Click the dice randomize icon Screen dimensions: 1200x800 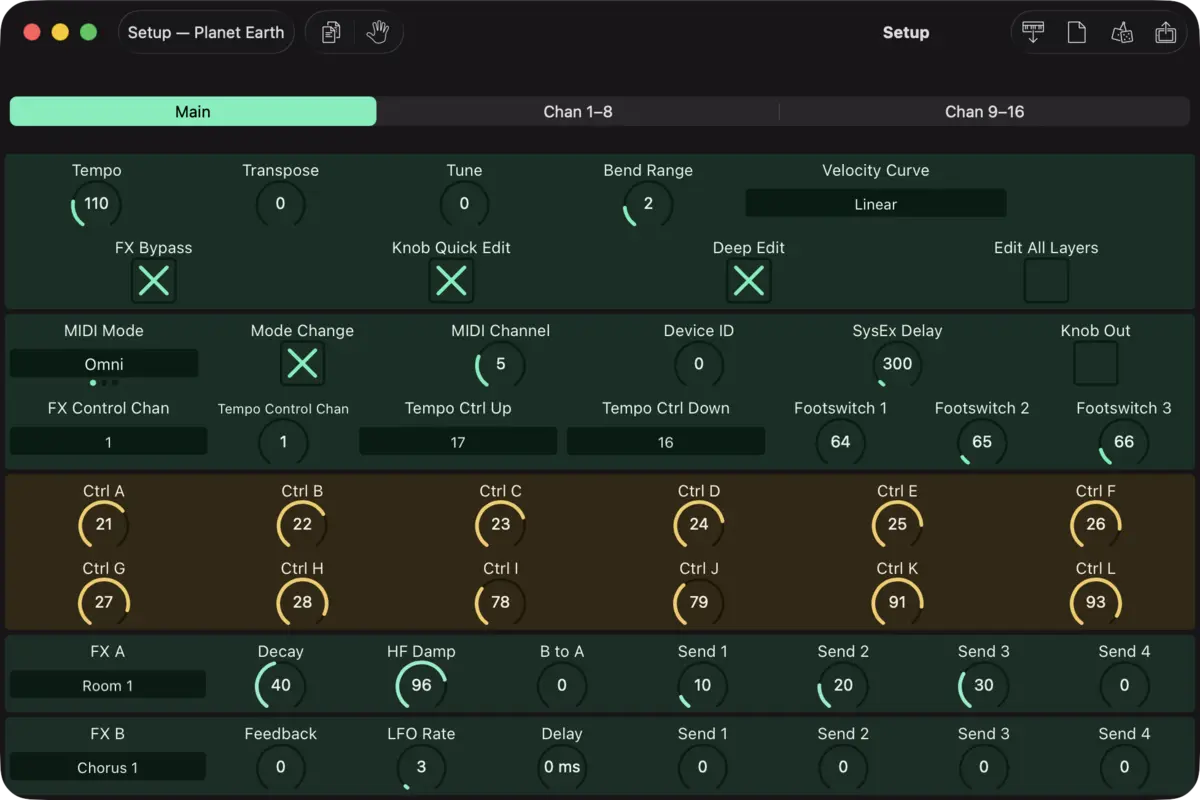pyautogui.click(x=1122, y=32)
